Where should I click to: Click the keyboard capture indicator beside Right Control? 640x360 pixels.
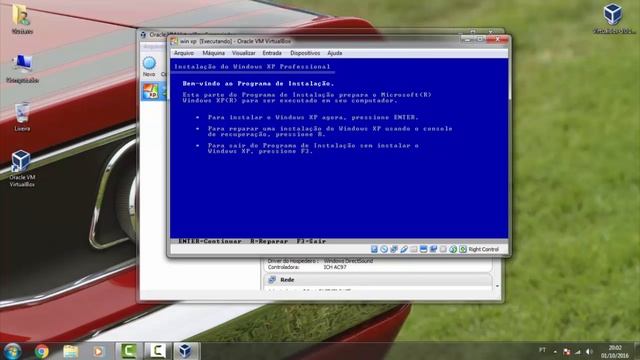pyautogui.click(x=462, y=249)
